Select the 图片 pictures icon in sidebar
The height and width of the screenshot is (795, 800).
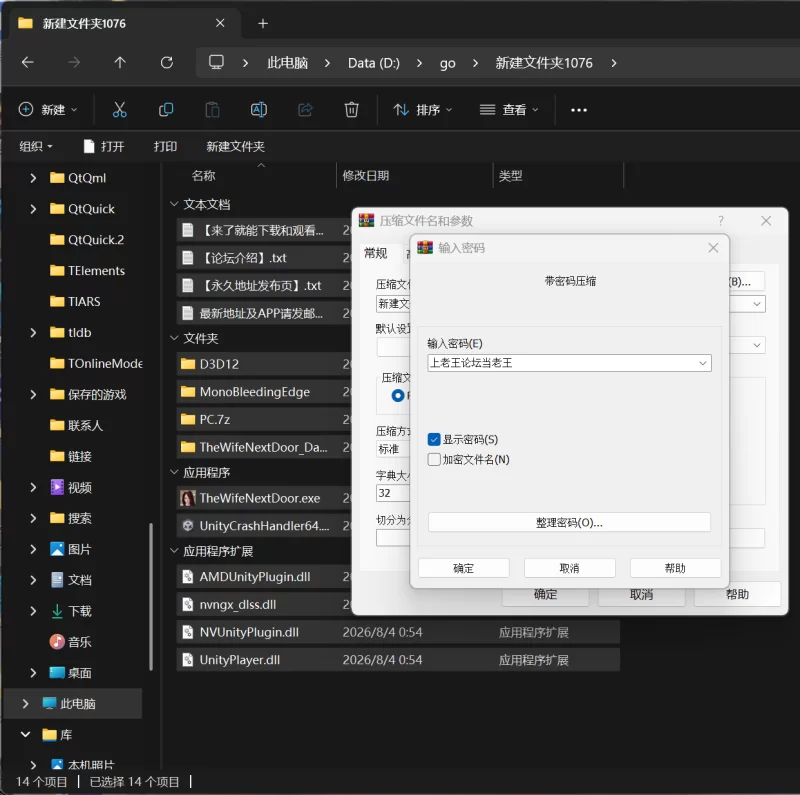[x=57, y=549]
